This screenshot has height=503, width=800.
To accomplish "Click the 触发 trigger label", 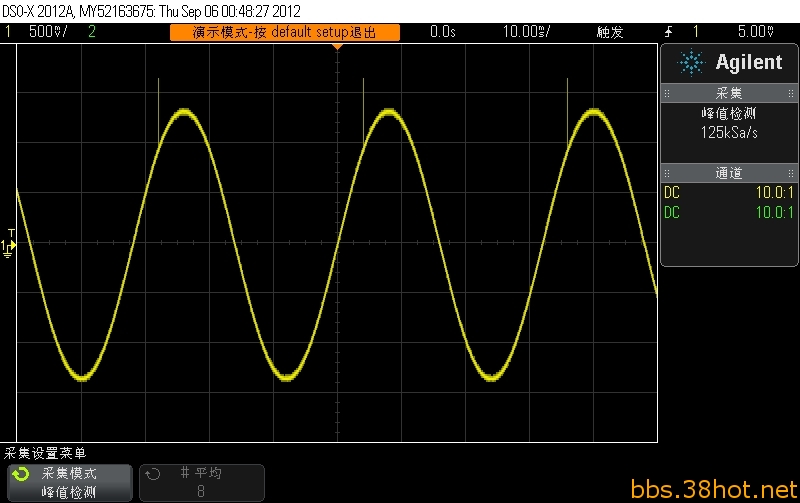I will tap(610, 32).
